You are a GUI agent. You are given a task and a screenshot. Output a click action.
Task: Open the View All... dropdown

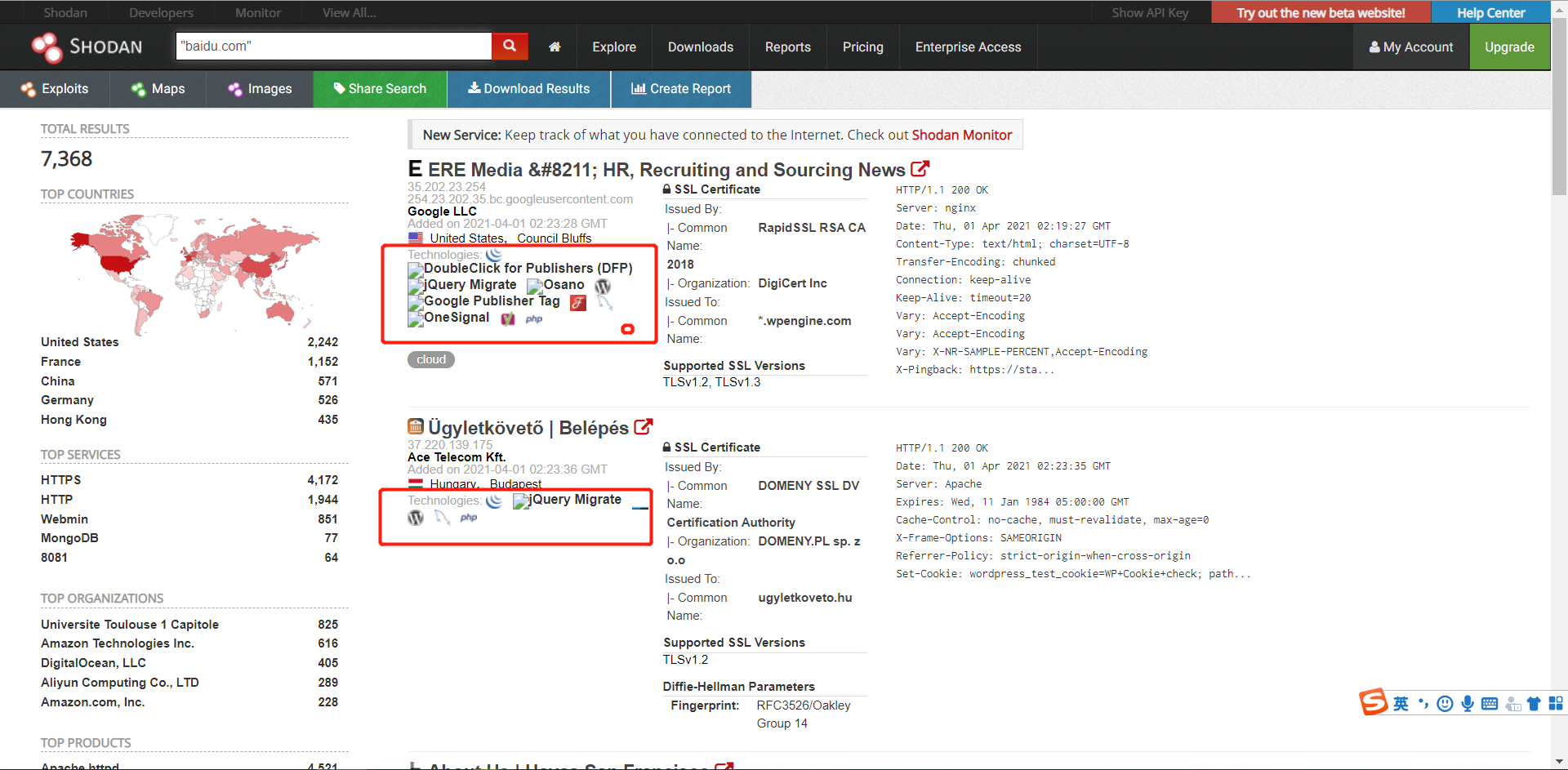pyautogui.click(x=349, y=12)
